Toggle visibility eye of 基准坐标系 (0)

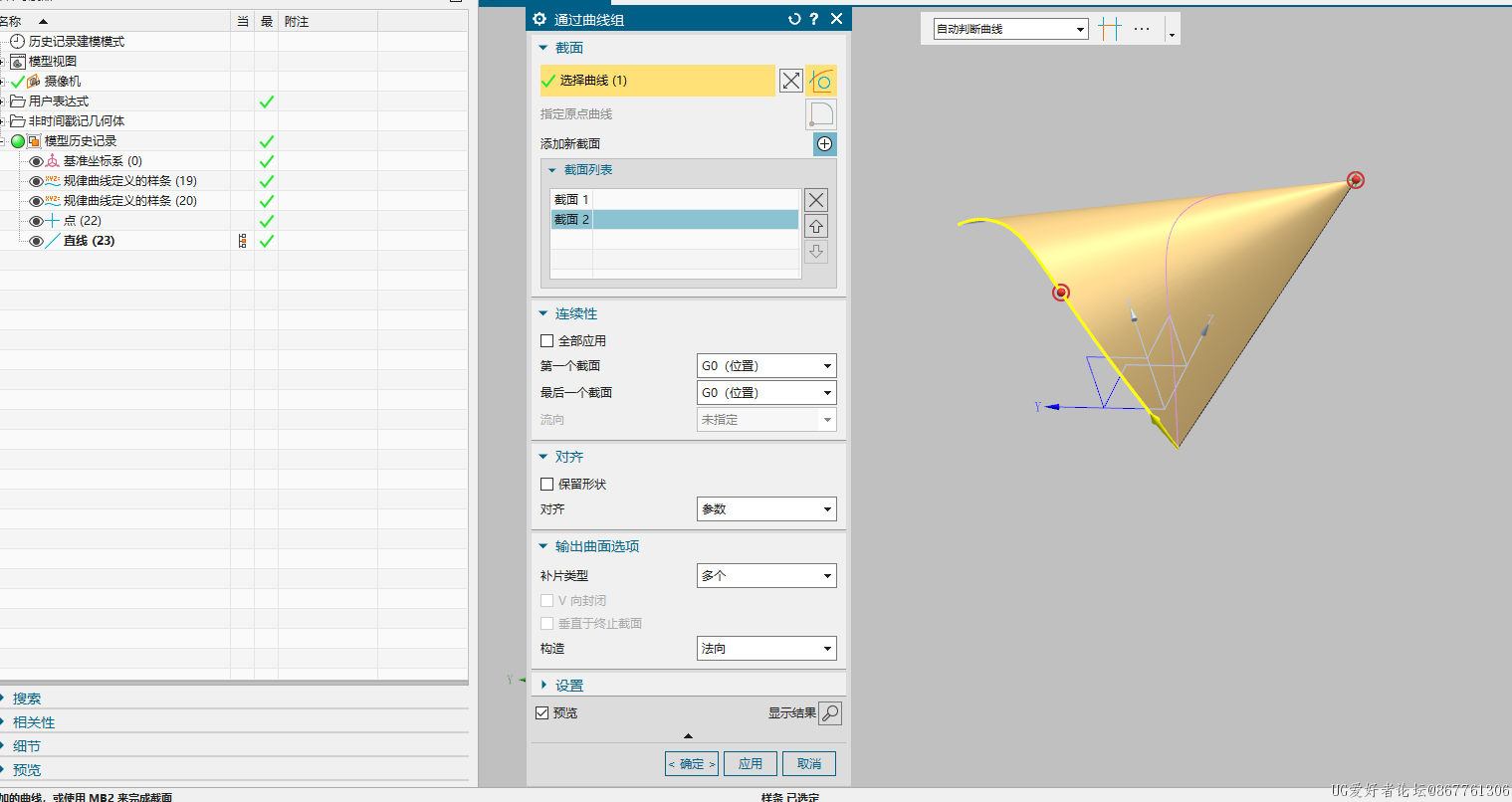coord(36,161)
